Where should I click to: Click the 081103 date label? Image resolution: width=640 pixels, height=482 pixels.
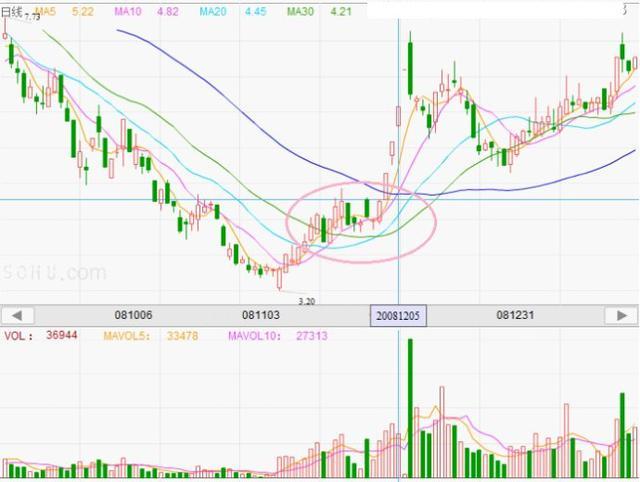pos(261,315)
